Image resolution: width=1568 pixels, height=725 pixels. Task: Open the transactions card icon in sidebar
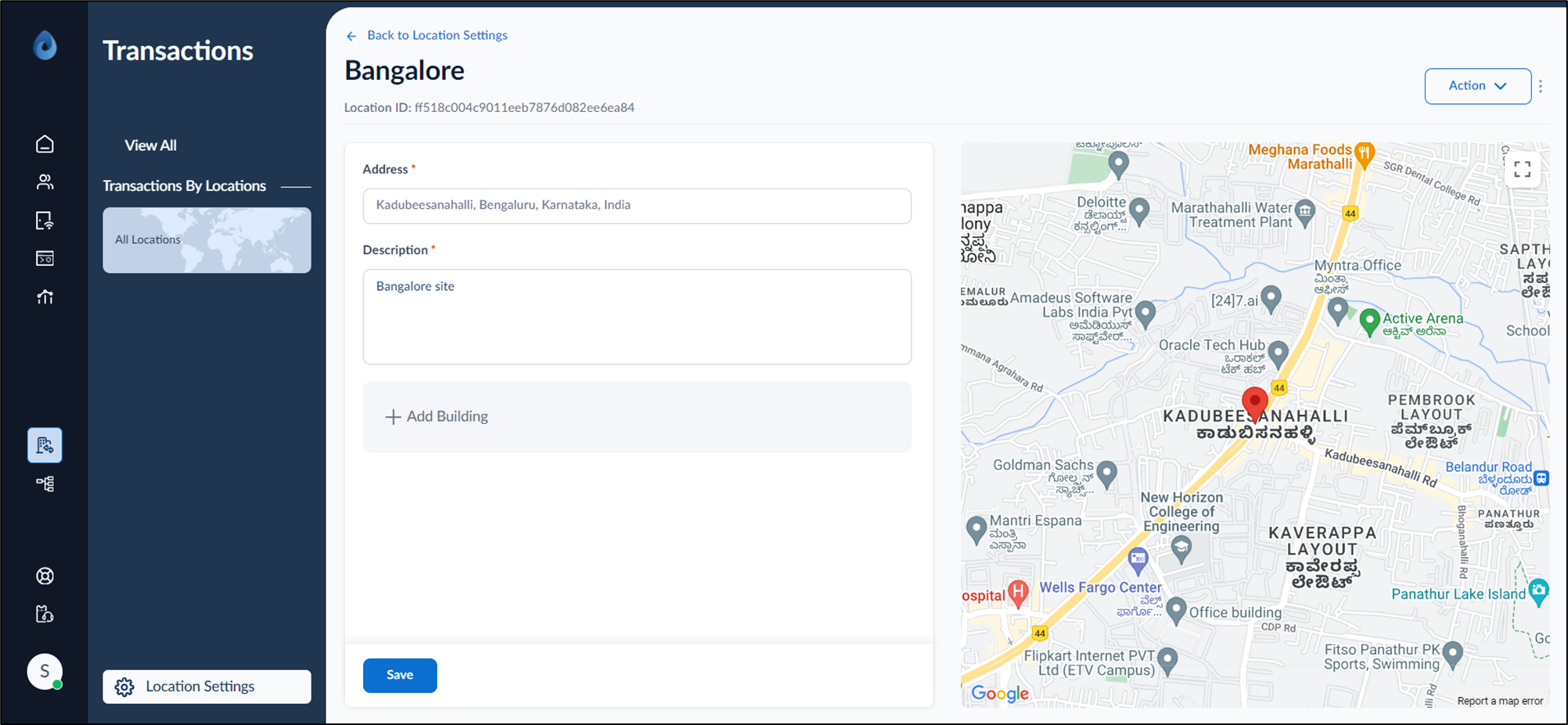(x=45, y=259)
